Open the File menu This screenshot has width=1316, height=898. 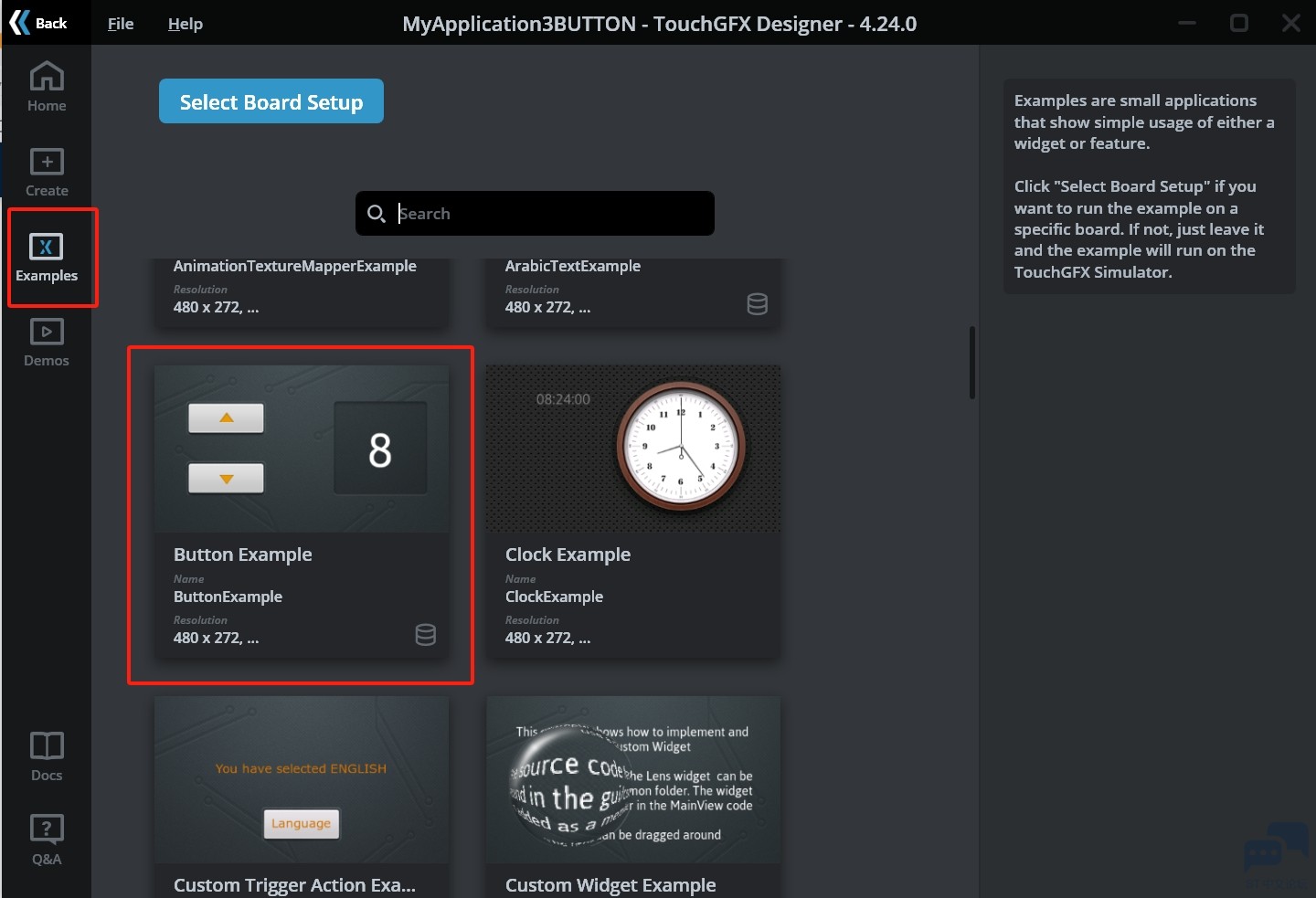(x=121, y=24)
